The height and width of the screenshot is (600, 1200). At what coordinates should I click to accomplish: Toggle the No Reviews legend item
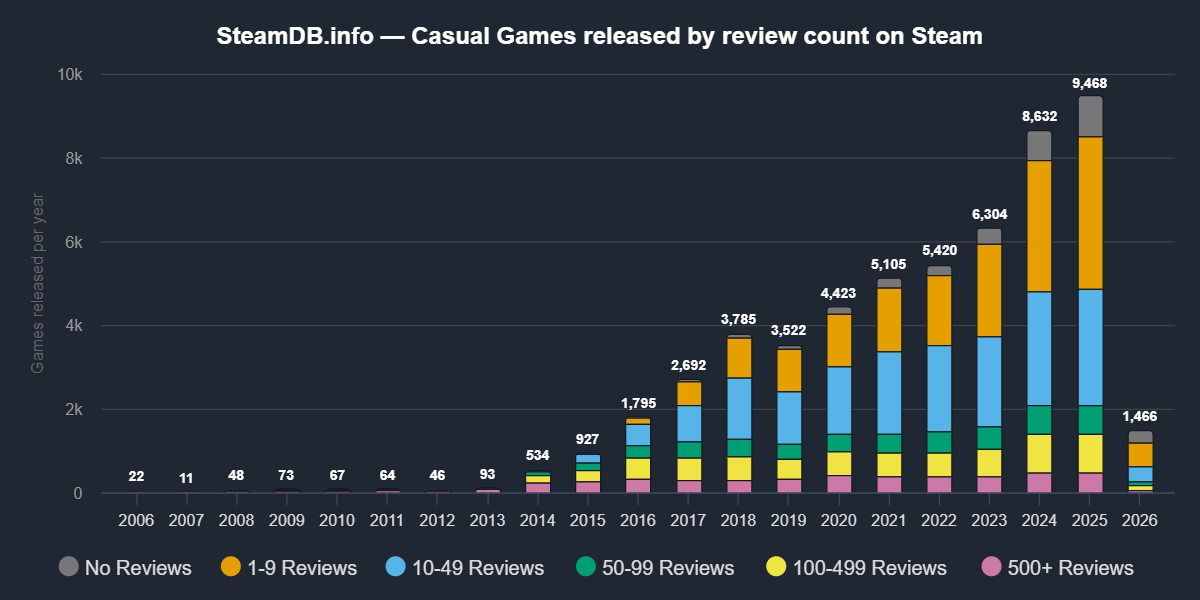pyautogui.click(x=138, y=568)
